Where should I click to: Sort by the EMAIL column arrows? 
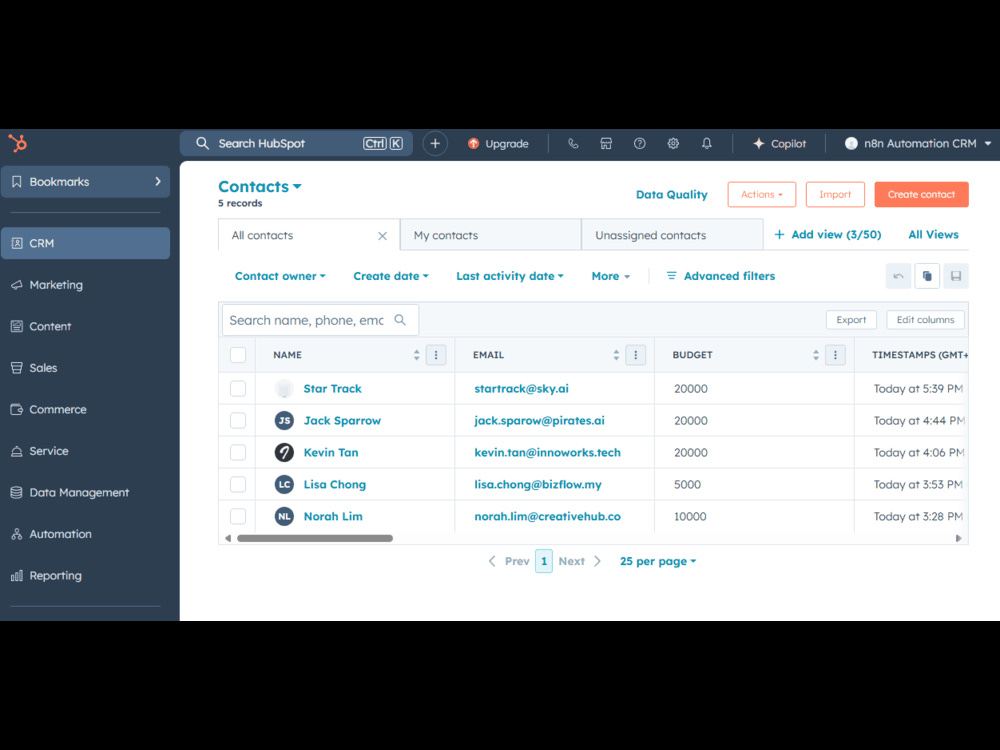click(616, 355)
